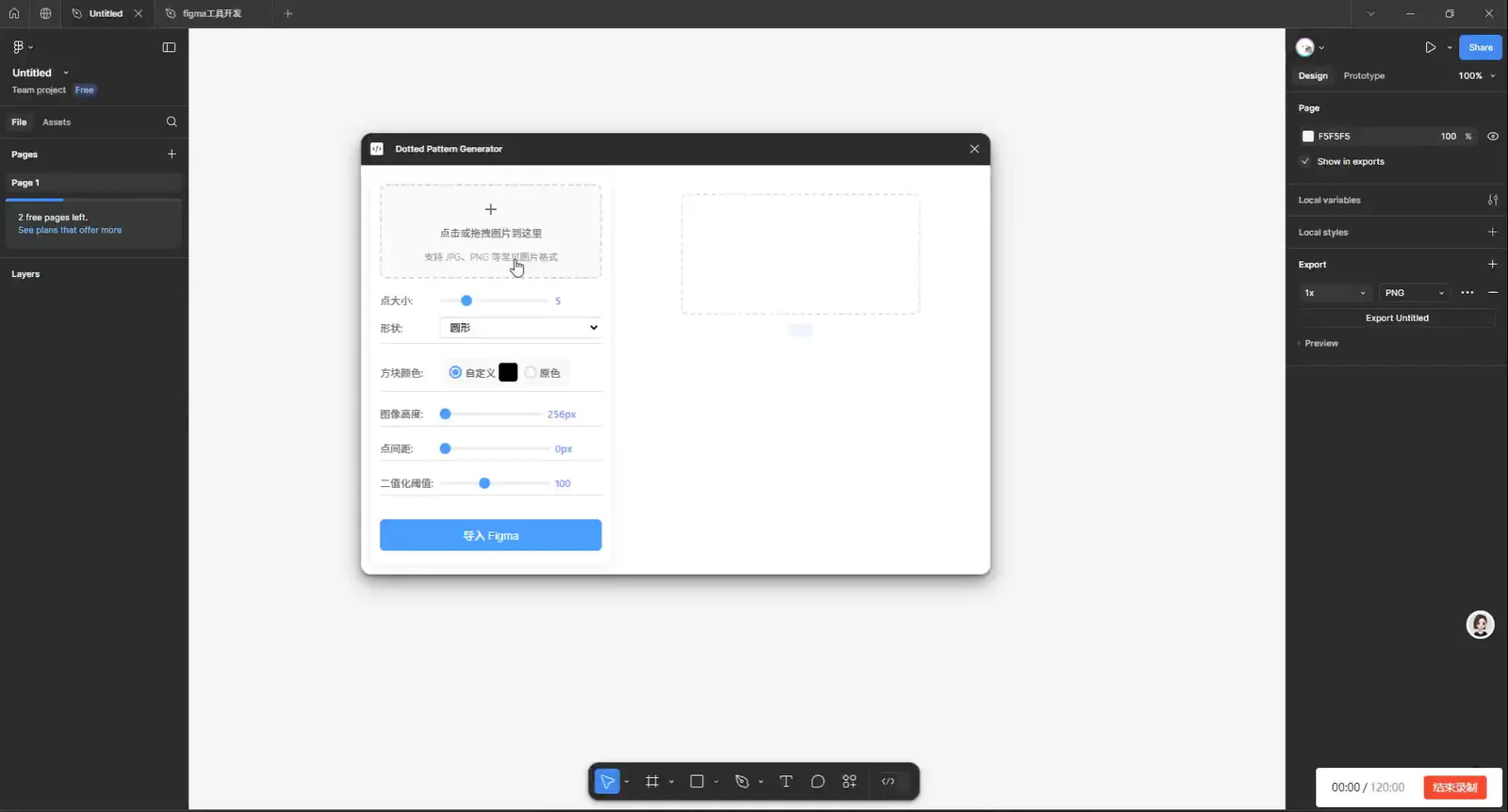The height and width of the screenshot is (812, 1508).
Task: Select the Pen tool in toolbar
Action: 742,781
